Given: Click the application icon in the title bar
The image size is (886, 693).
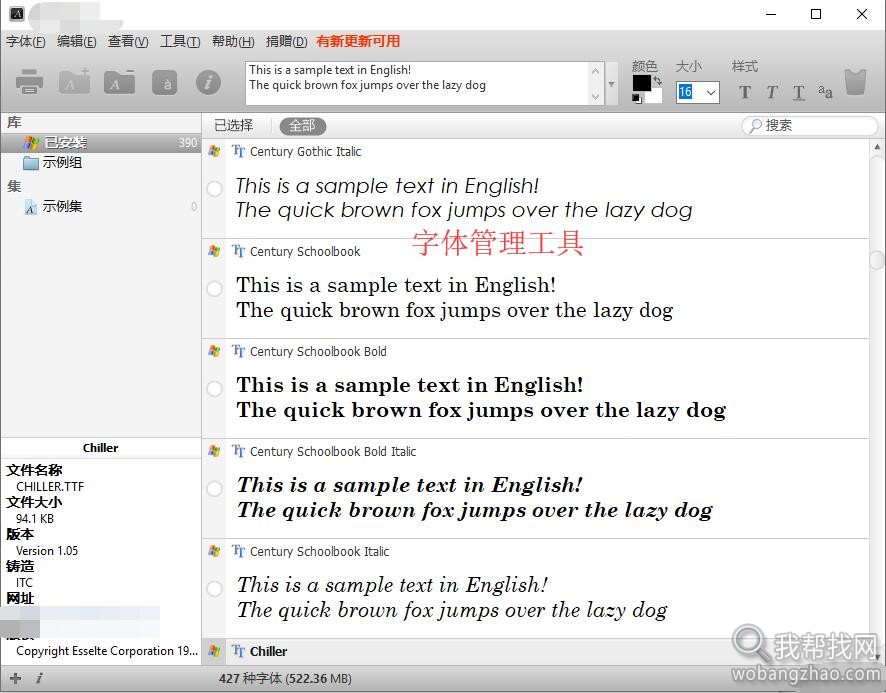Looking at the screenshot, I should (17, 14).
